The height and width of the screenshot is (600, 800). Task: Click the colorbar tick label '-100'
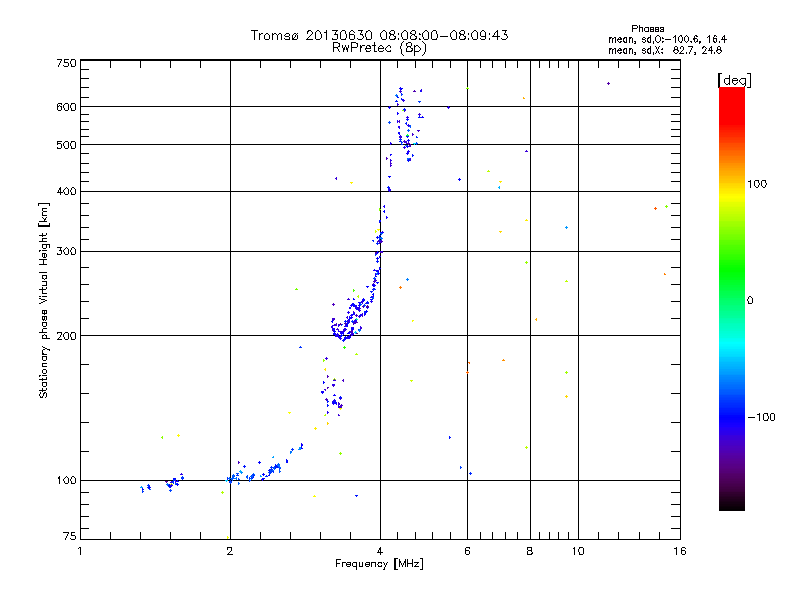pos(761,417)
